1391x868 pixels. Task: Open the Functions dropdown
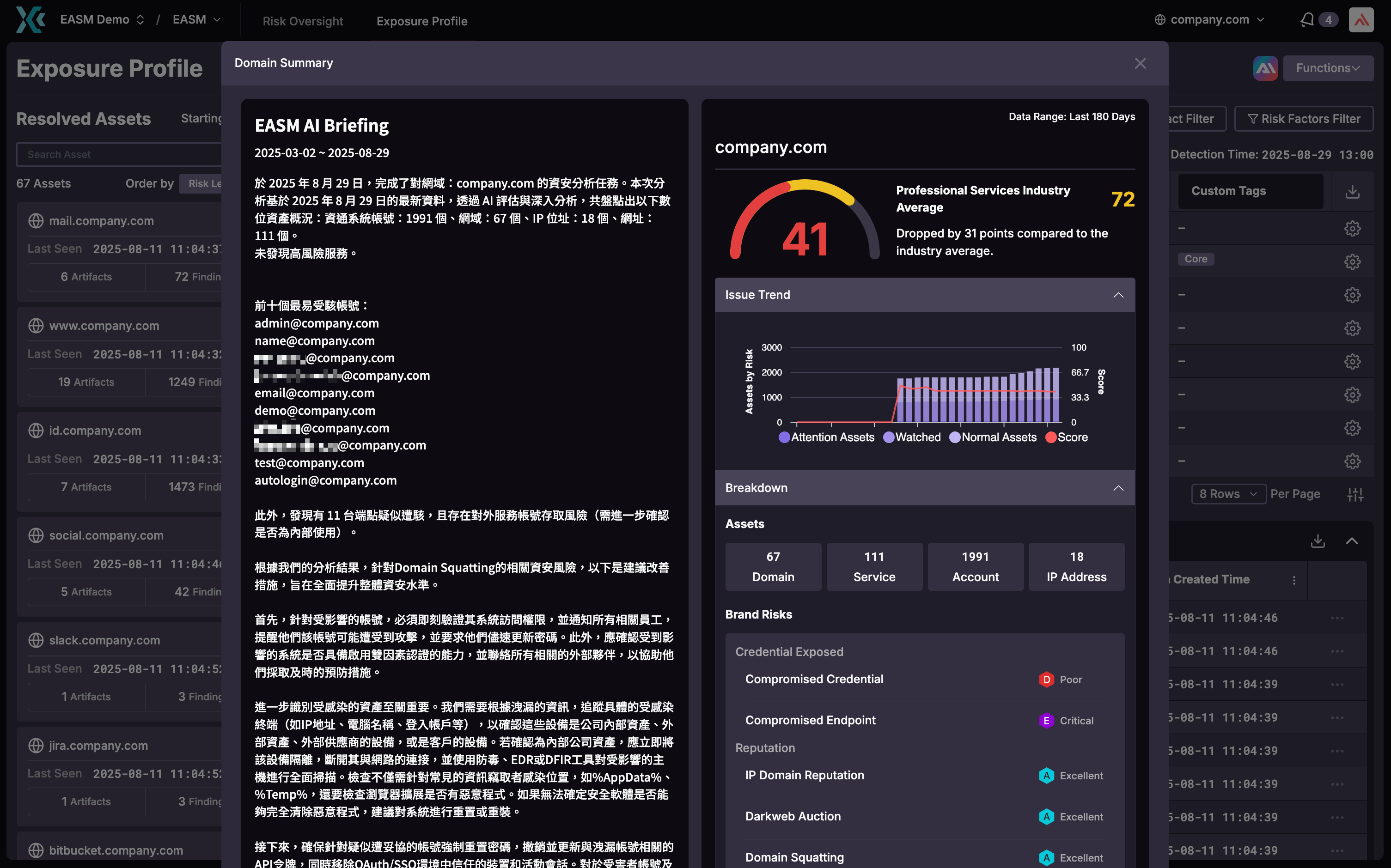[x=1328, y=68]
